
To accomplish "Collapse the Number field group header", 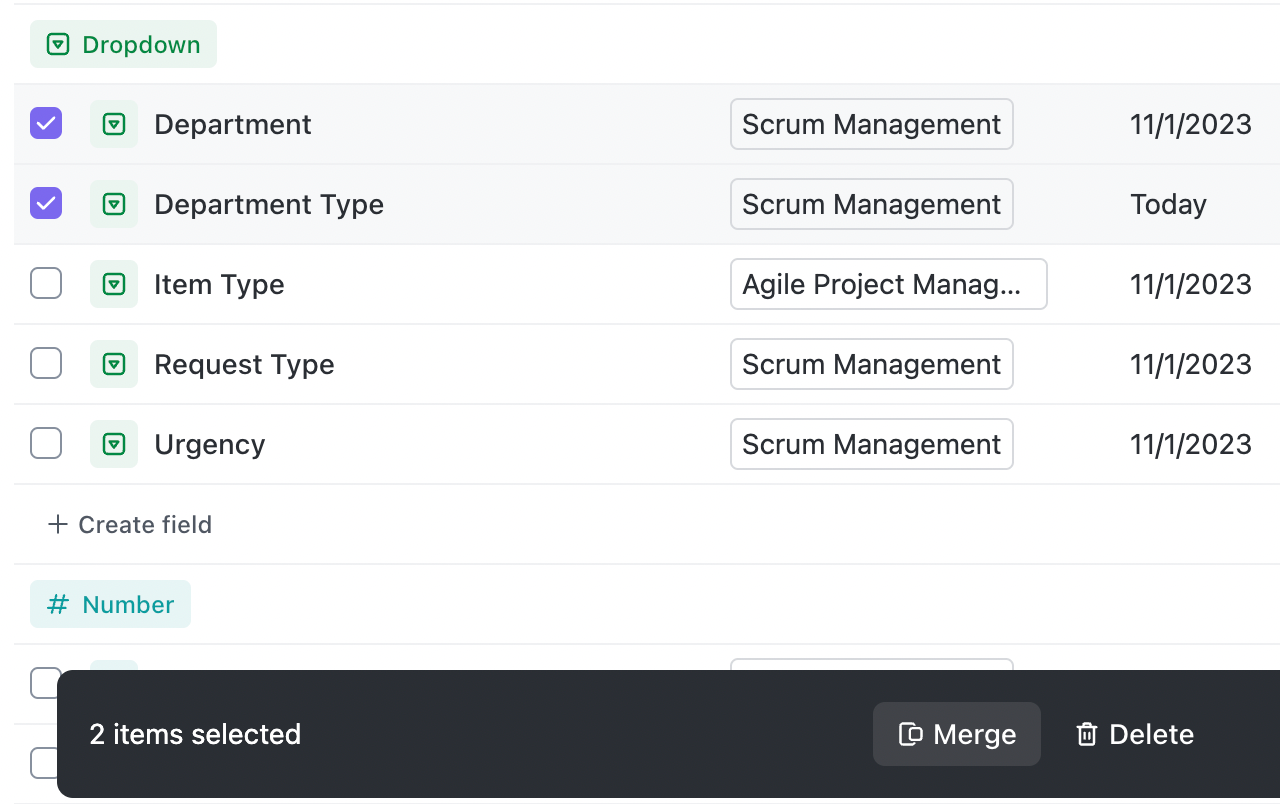I will pyautogui.click(x=110, y=604).
